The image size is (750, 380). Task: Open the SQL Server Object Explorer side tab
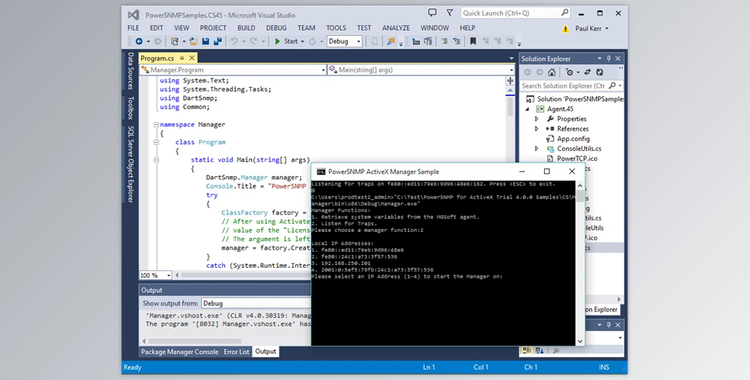point(130,164)
